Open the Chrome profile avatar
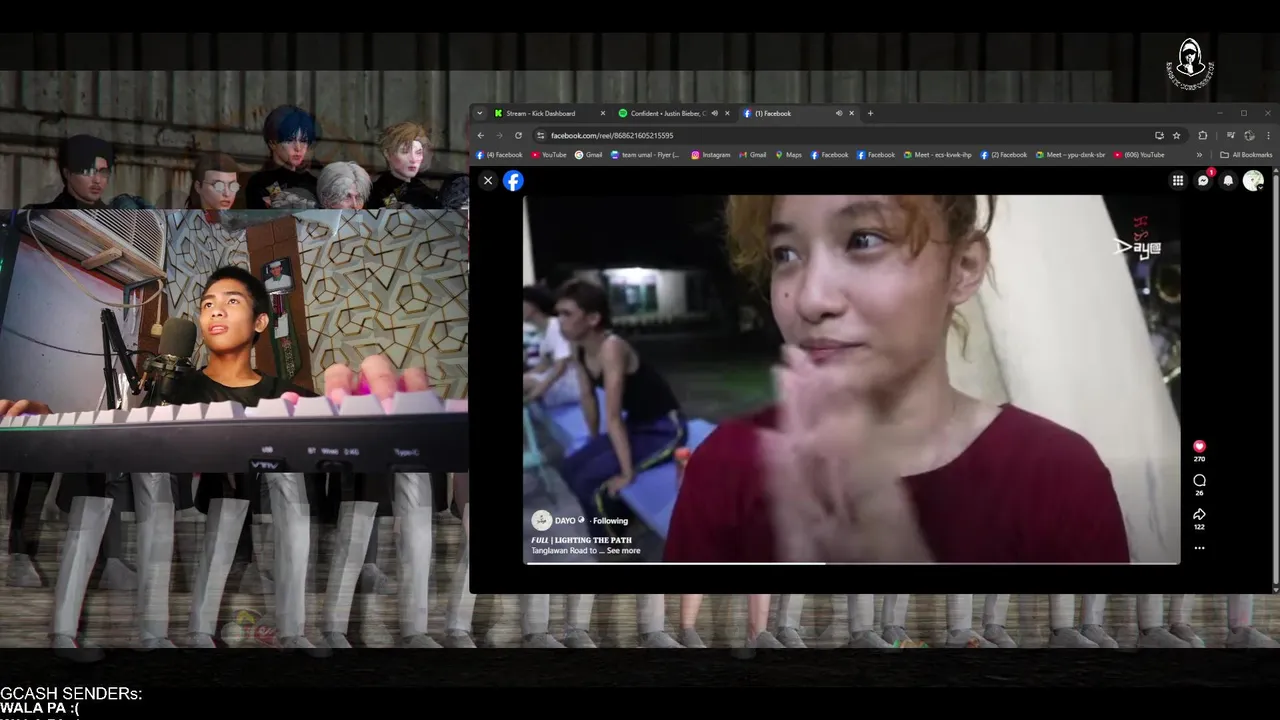 click(x=1249, y=135)
